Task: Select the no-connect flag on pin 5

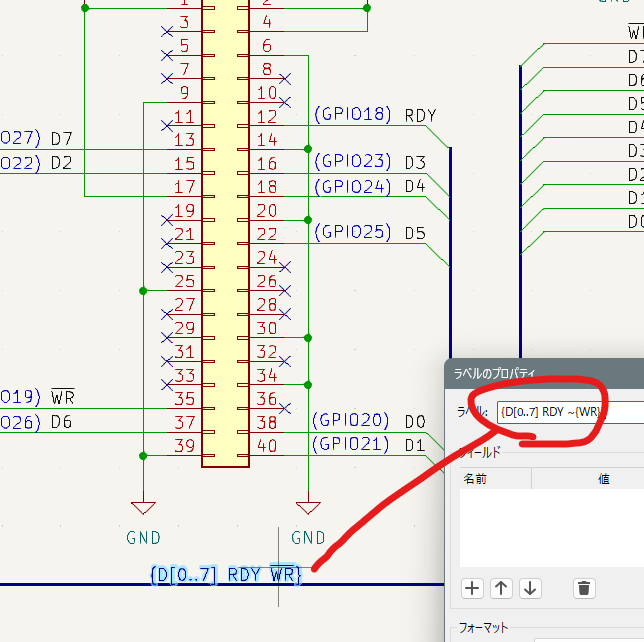Action: pyautogui.click(x=167, y=55)
